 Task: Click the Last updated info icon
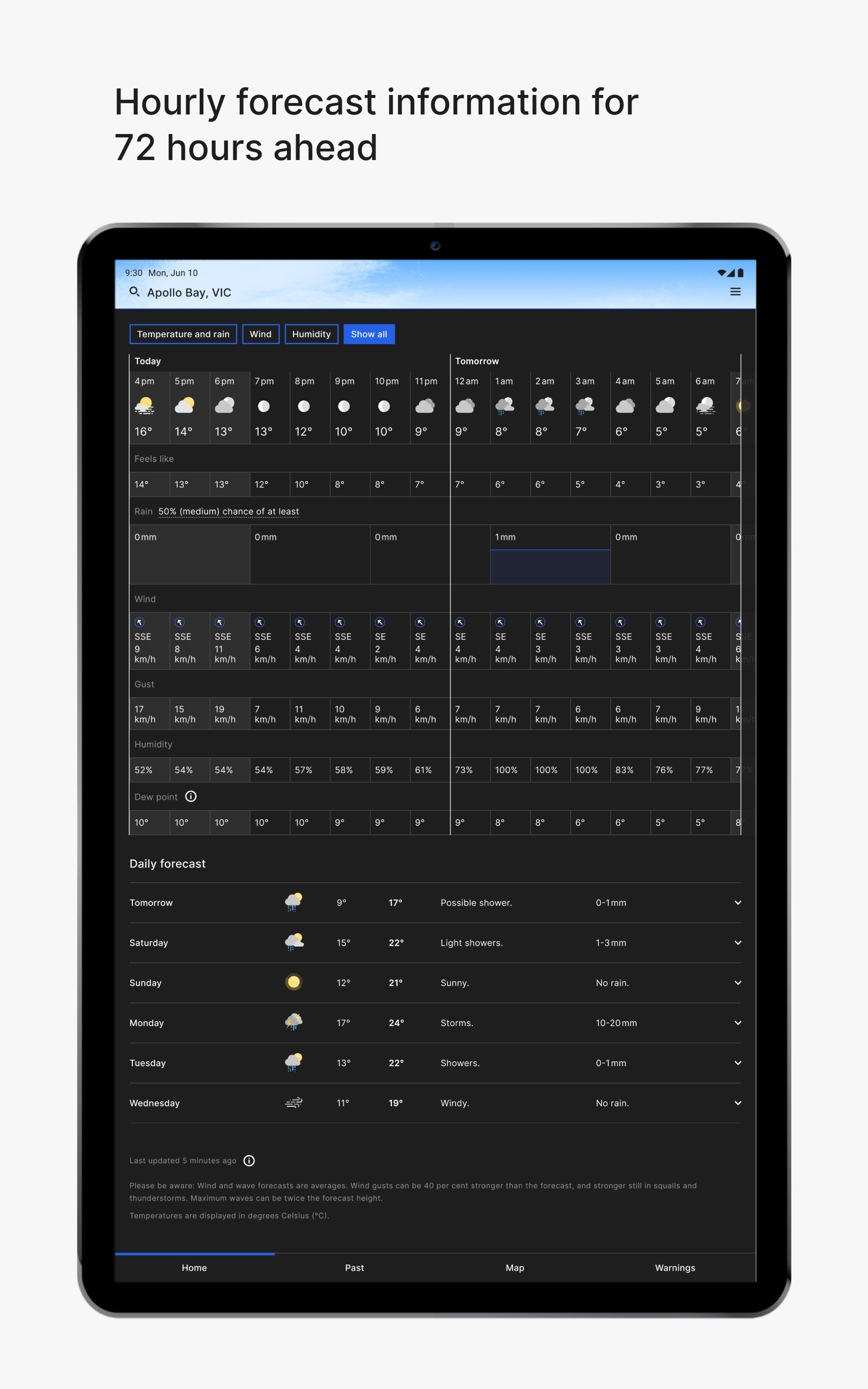[x=249, y=1161]
